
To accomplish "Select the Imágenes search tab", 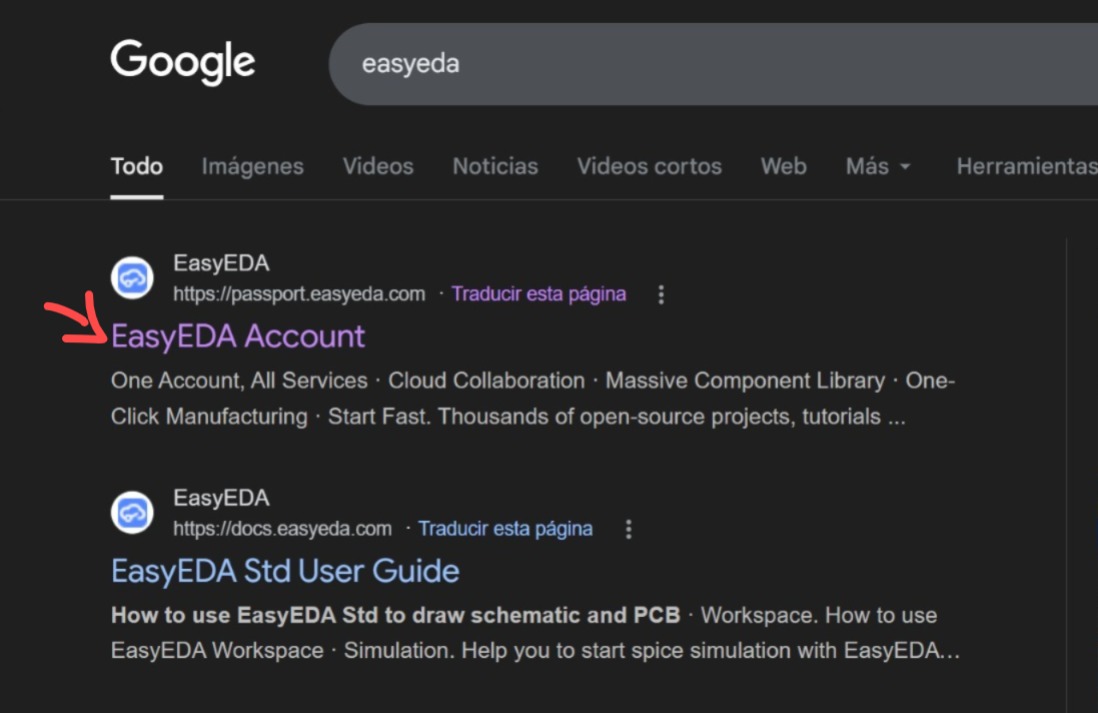I will pyautogui.click(x=252, y=166).
